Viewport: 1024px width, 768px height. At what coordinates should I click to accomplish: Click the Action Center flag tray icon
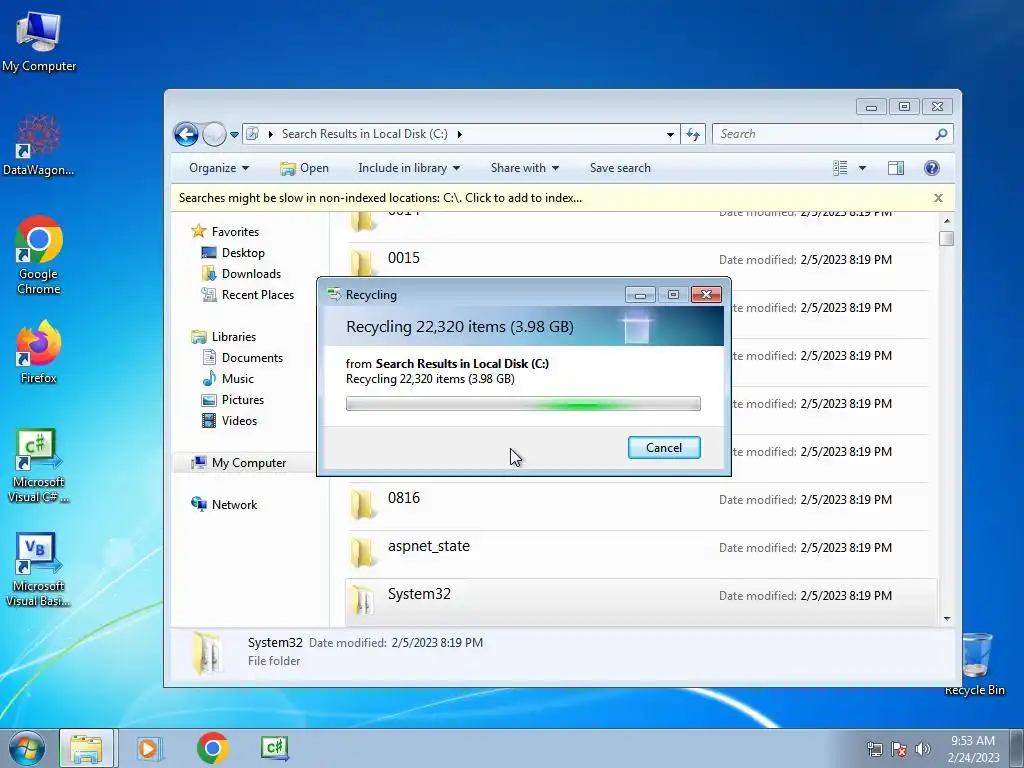click(899, 749)
